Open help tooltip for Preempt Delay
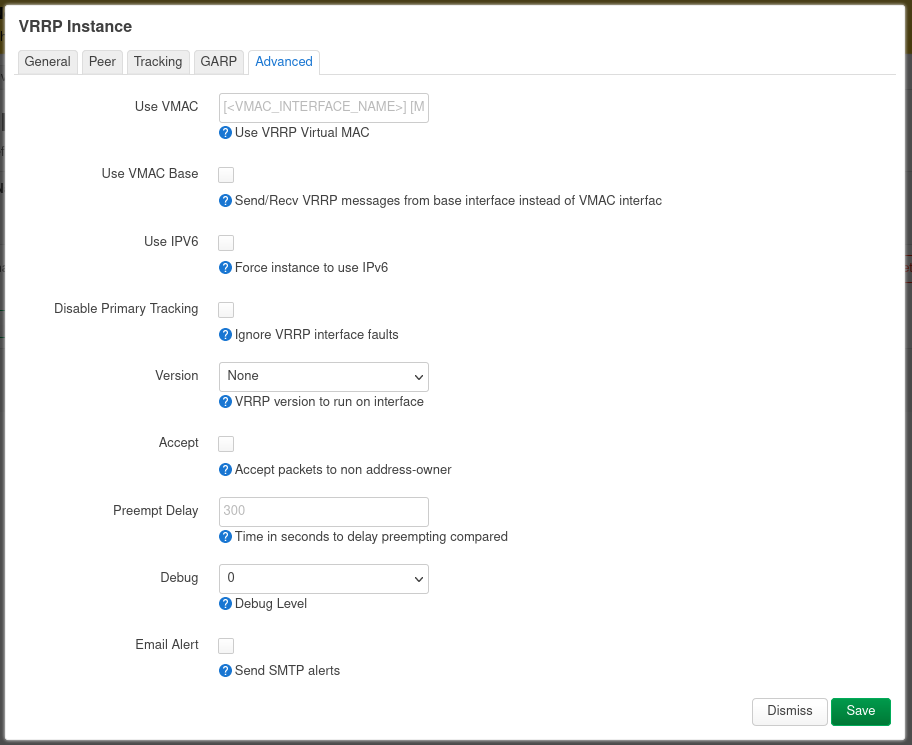Viewport: 912px width, 745px height. pyautogui.click(x=225, y=536)
